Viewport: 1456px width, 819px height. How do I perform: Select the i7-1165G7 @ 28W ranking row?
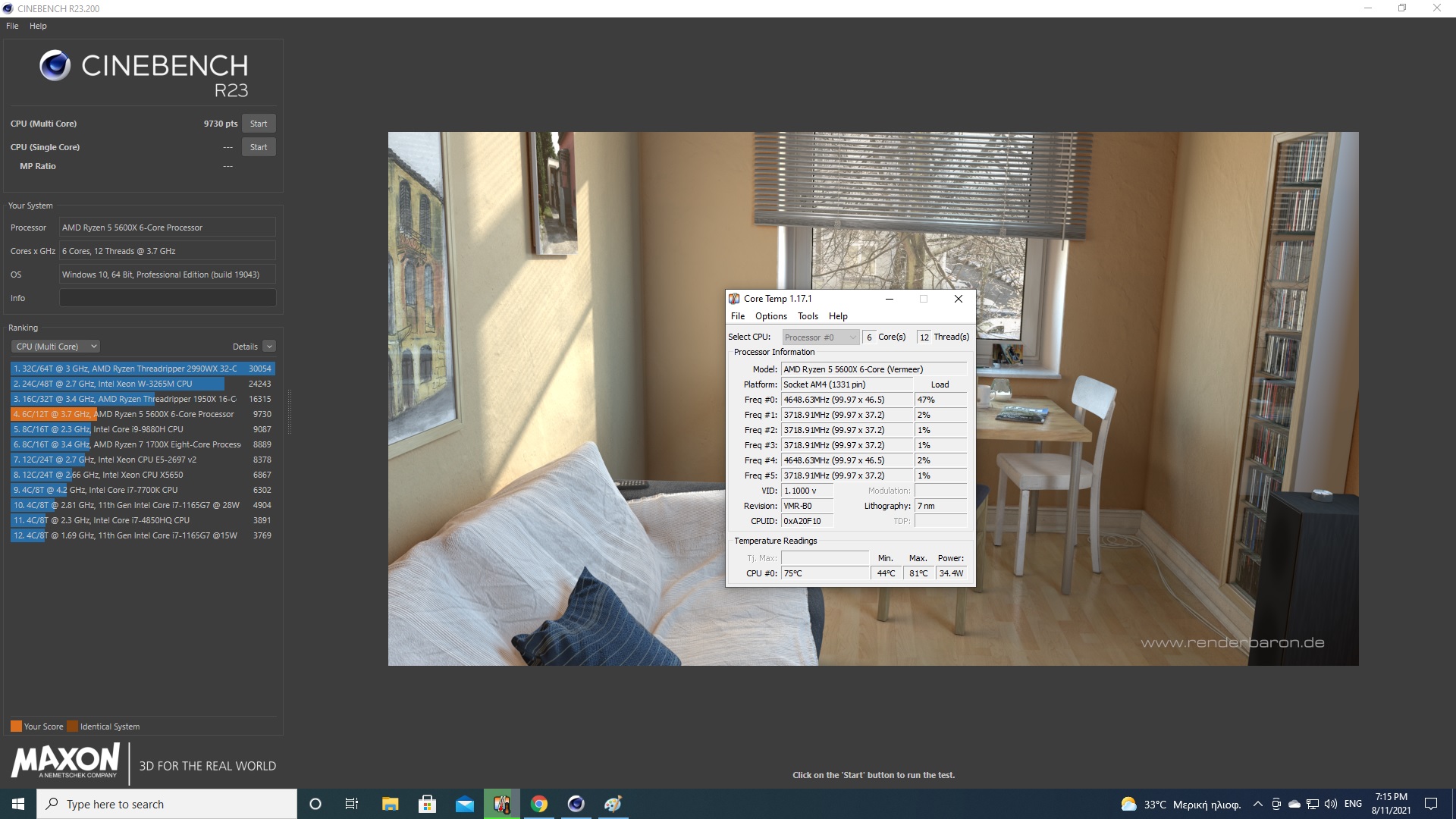(143, 505)
